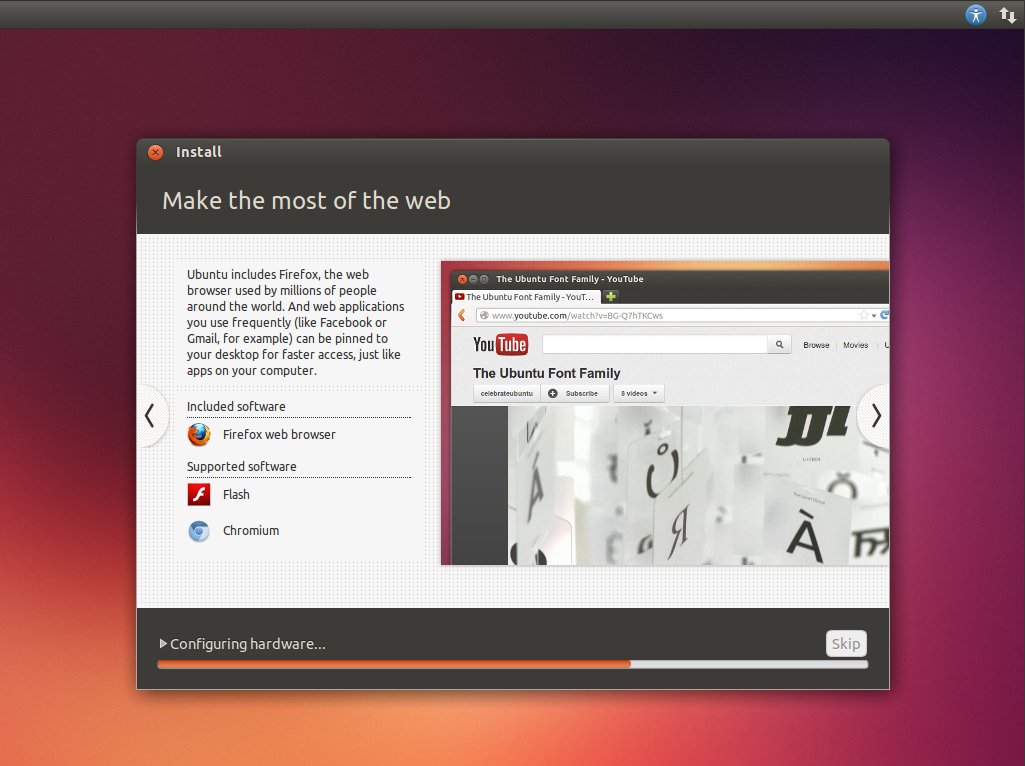This screenshot has height=766, width=1025.
Task: Click the 'Chromium' label
Action: point(251,531)
